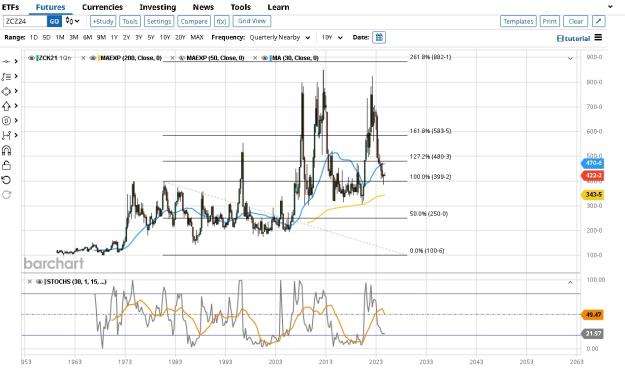The width and height of the screenshot is (625, 369).
Task: Open the hamburger menu beside tutorial
Action: (598, 37)
